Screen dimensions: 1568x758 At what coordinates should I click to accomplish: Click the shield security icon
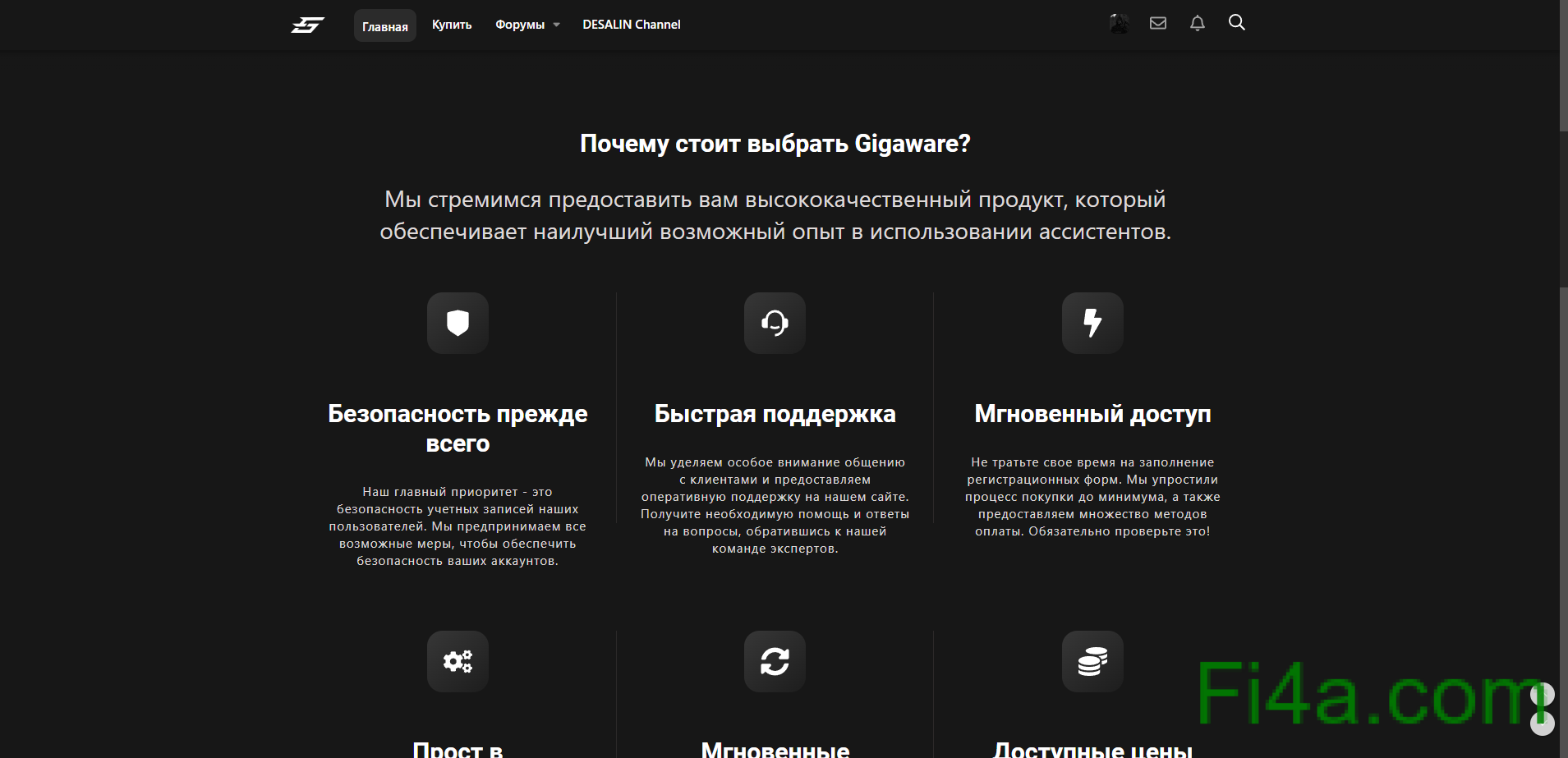tap(458, 323)
